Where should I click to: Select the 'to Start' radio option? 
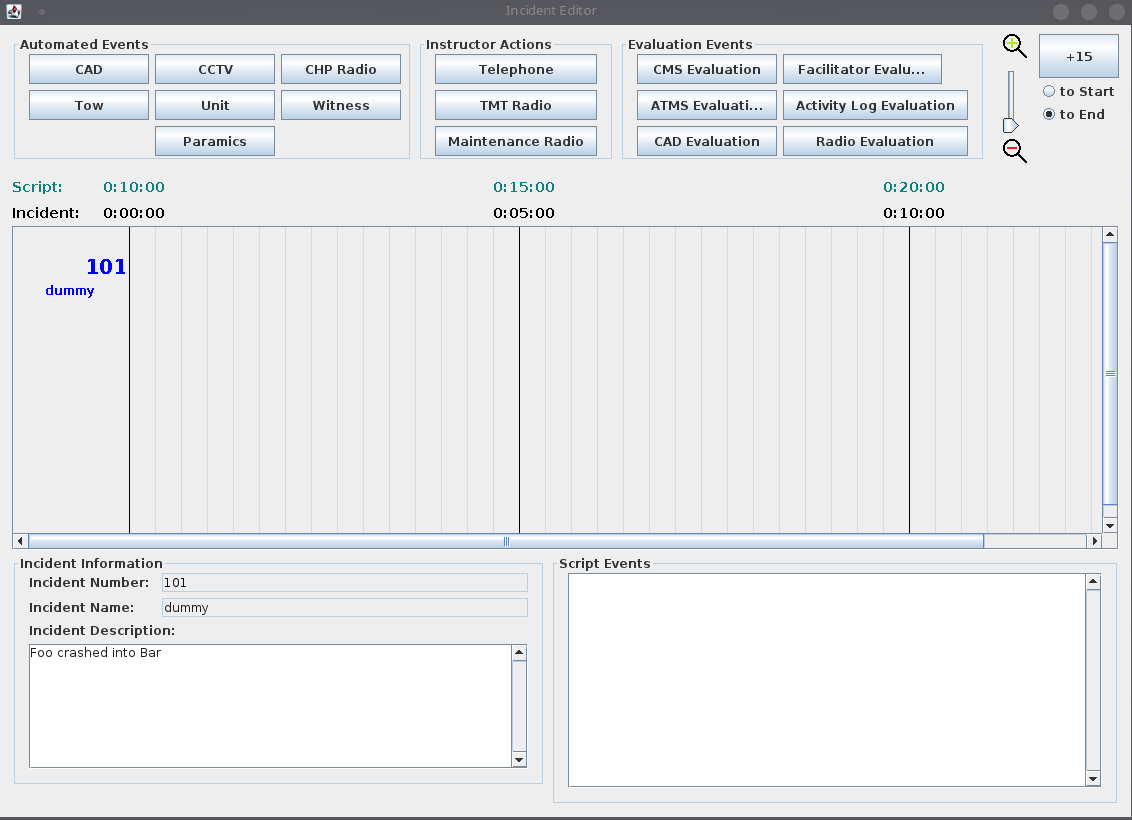pos(1079,91)
